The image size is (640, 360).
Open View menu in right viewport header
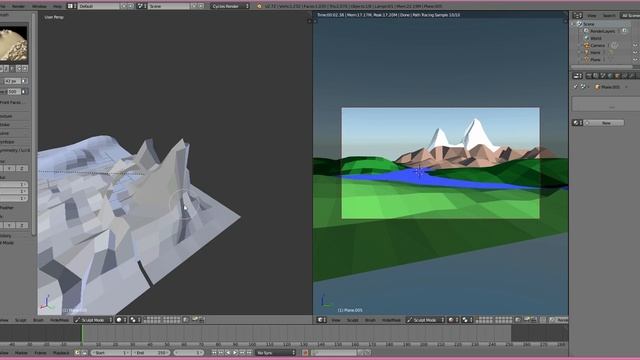tap(336, 320)
